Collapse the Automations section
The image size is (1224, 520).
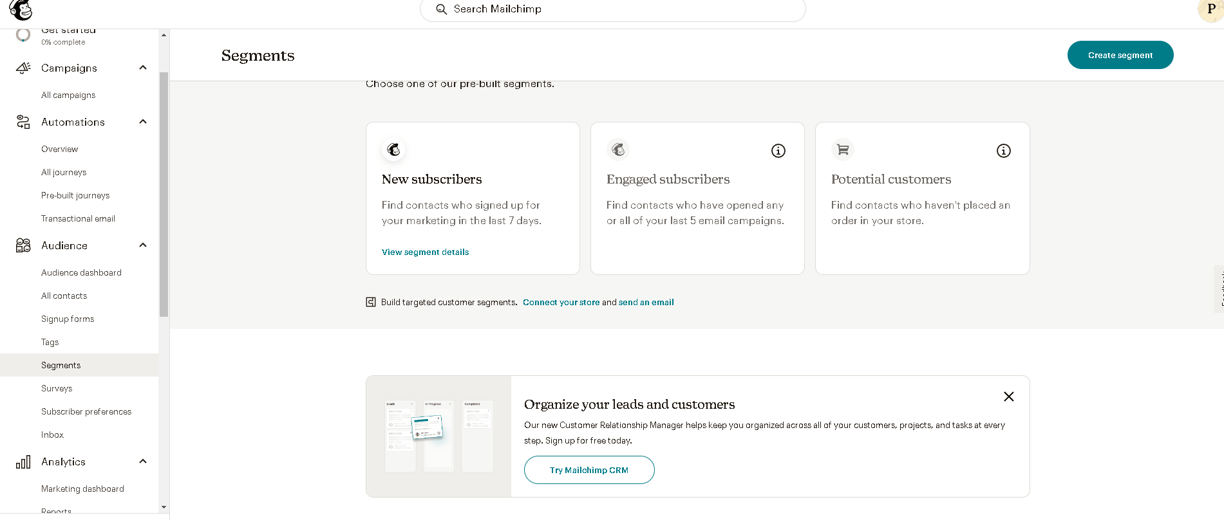tap(143, 122)
